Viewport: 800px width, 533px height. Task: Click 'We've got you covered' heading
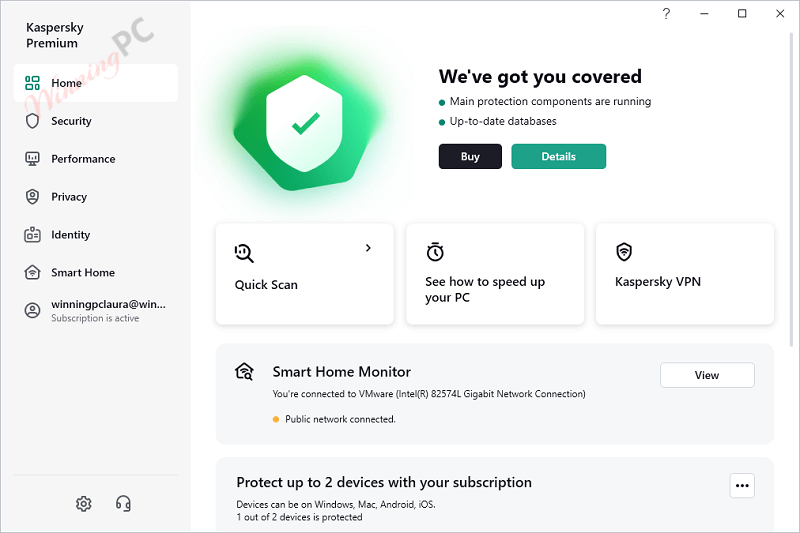coord(540,77)
